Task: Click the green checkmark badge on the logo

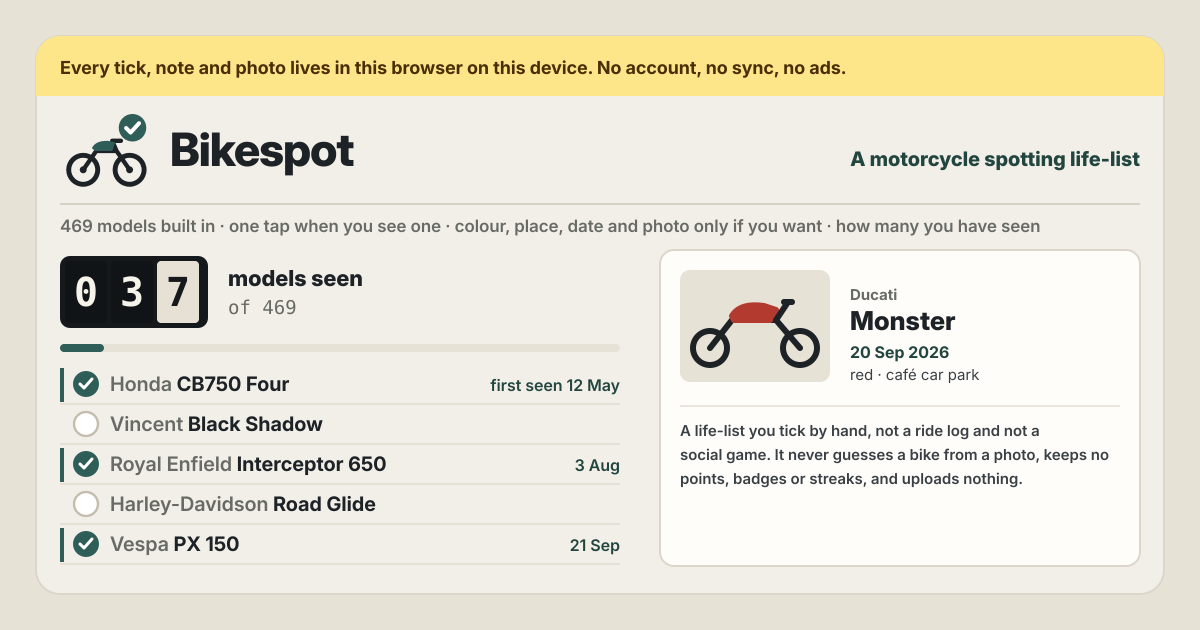Action: [x=132, y=128]
